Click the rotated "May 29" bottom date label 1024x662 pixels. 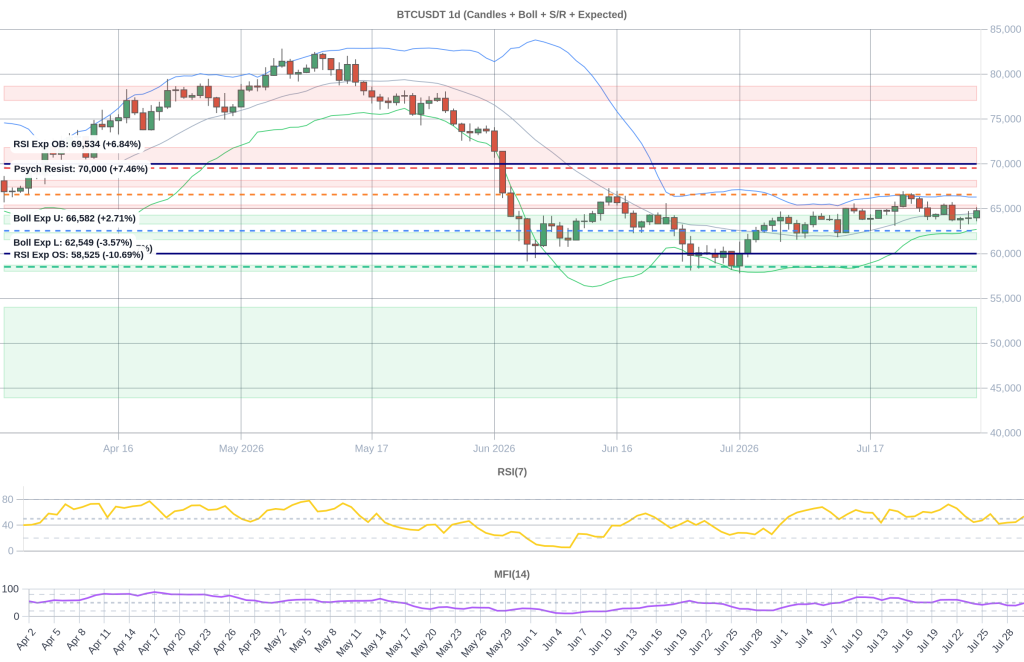499,642
